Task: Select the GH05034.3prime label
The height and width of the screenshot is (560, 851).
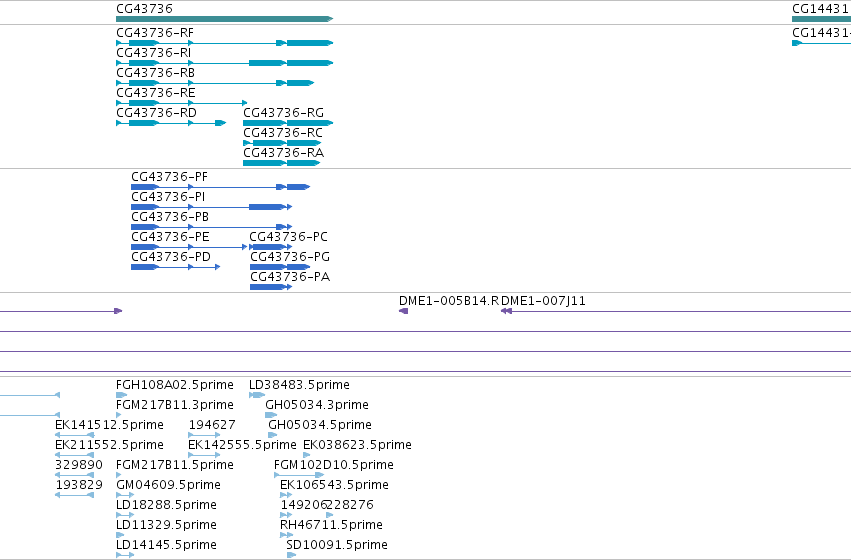Action: click(317, 406)
